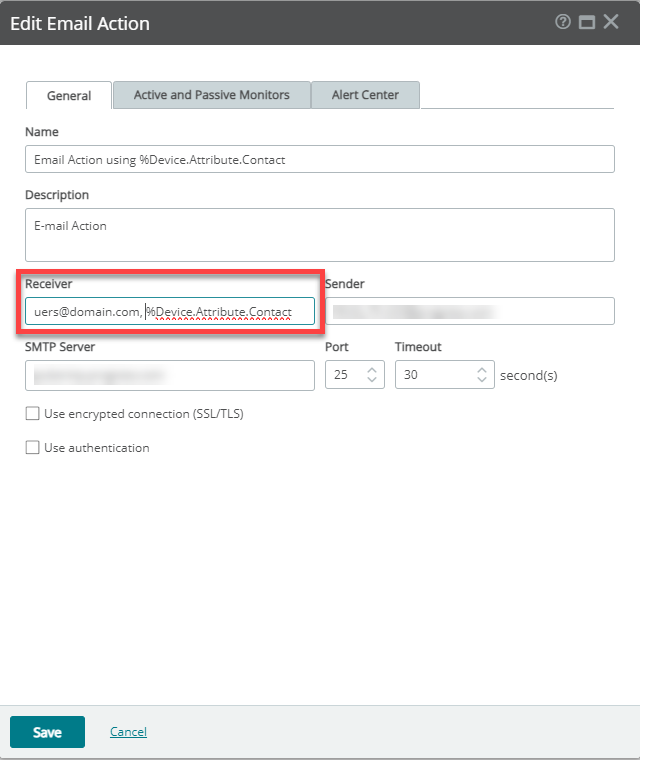Open the Alert Center tab
This screenshot has height=770, width=650.
click(365, 95)
